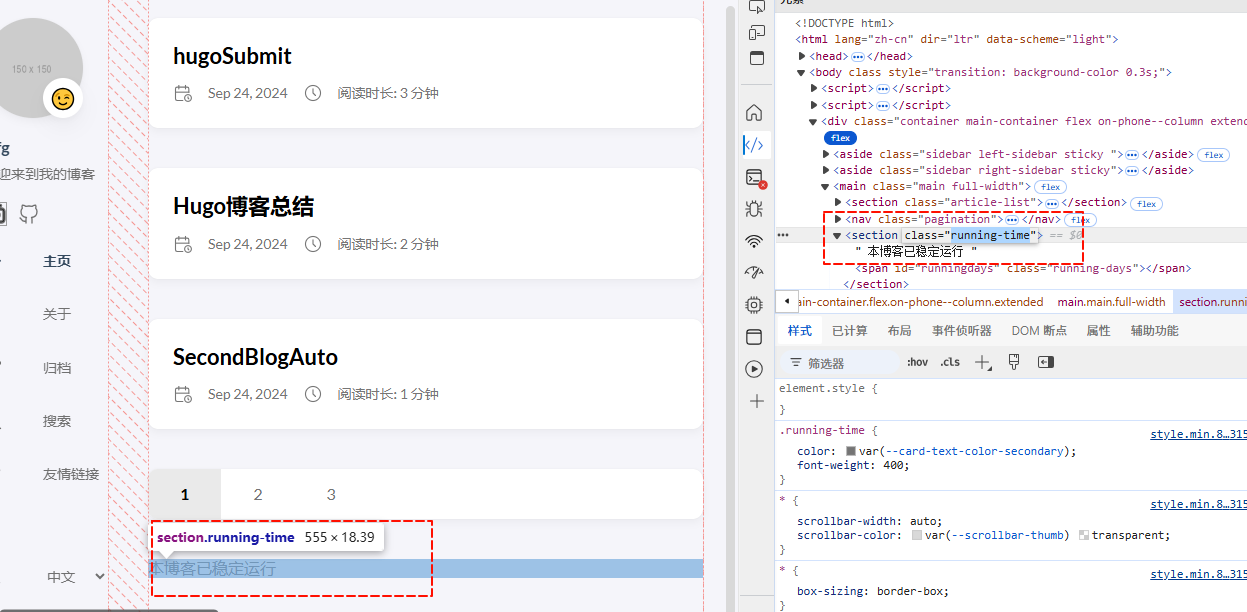Screen dimensions: 1247x612
Task: Open the play-circle recorder icon panel
Action: coord(755,369)
